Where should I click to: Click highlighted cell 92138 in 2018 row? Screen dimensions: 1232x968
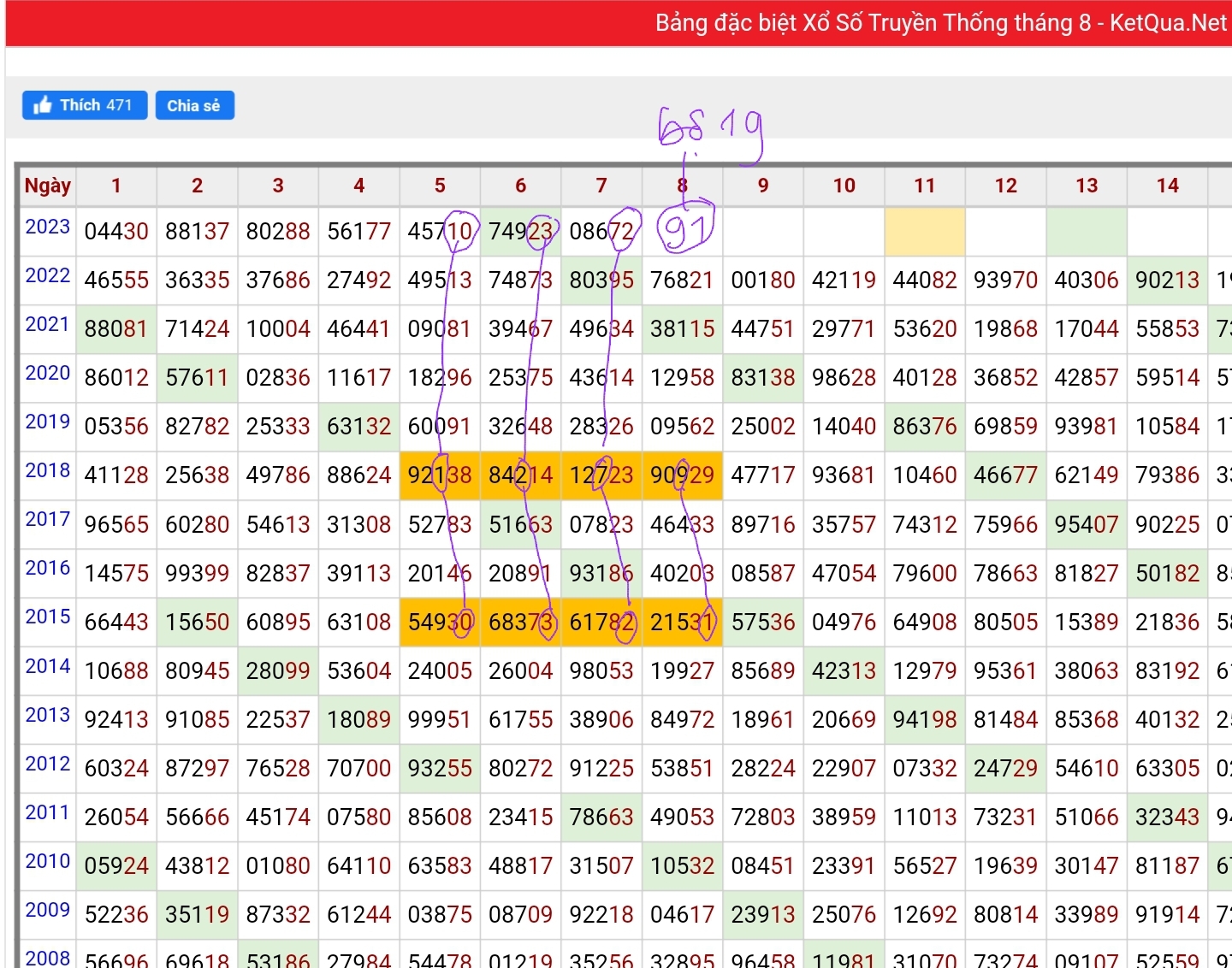[x=440, y=475]
